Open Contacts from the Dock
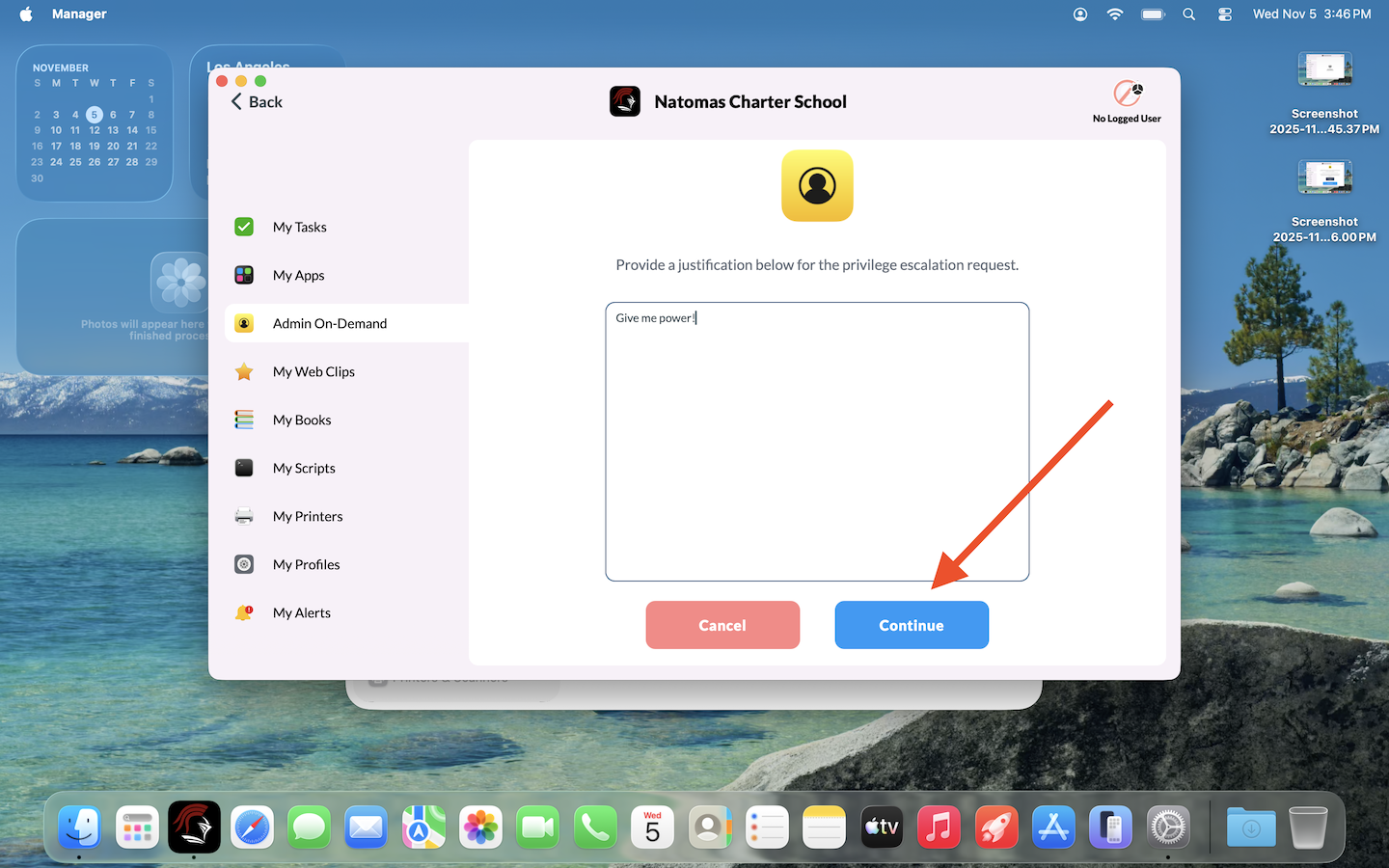 click(710, 827)
